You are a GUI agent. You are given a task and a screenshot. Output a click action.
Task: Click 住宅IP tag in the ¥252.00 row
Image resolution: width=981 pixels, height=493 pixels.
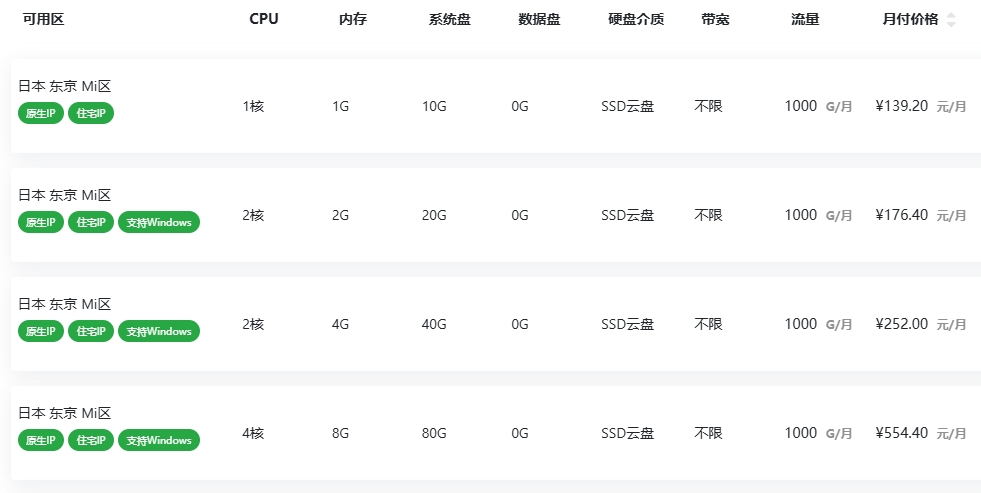tap(91, 331)
